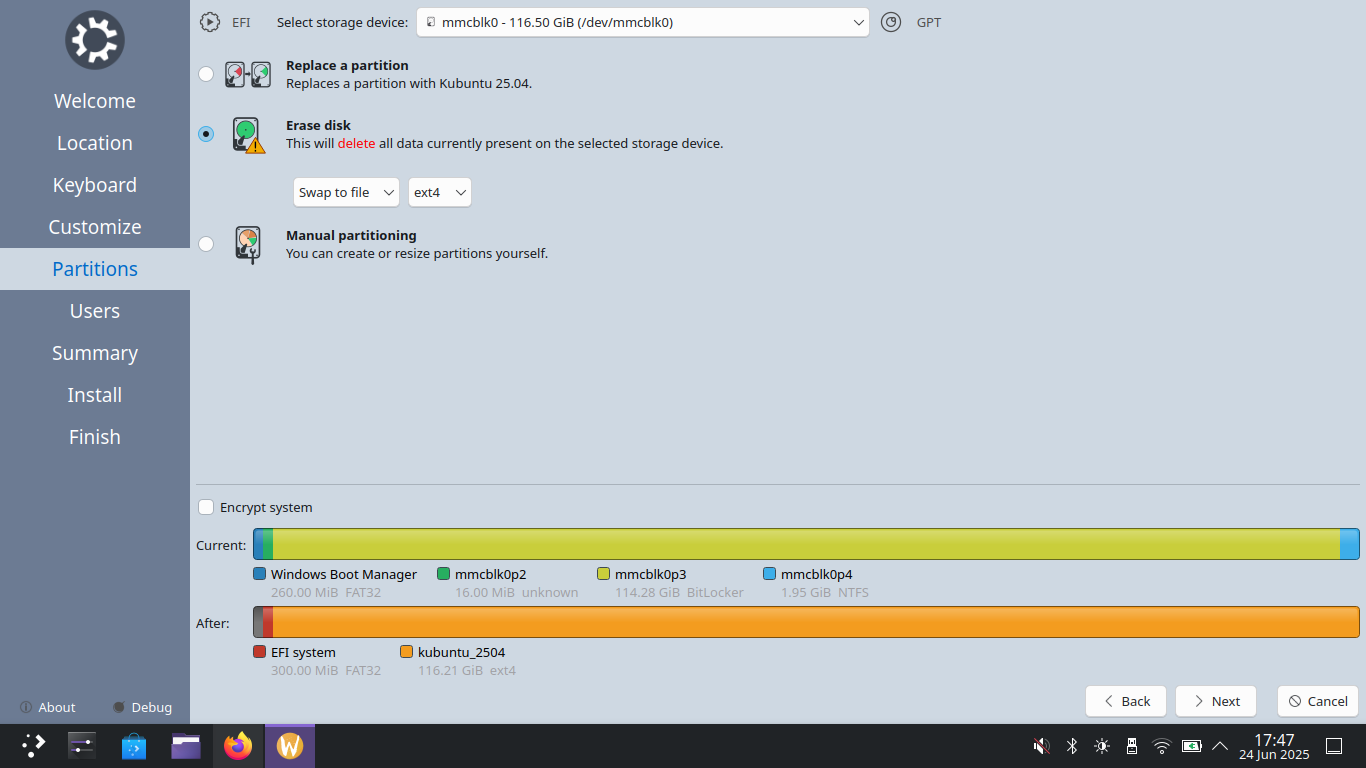1366x768 pixels.
Task: Select Manual partitioning radio button
Action: coord(206,244)
